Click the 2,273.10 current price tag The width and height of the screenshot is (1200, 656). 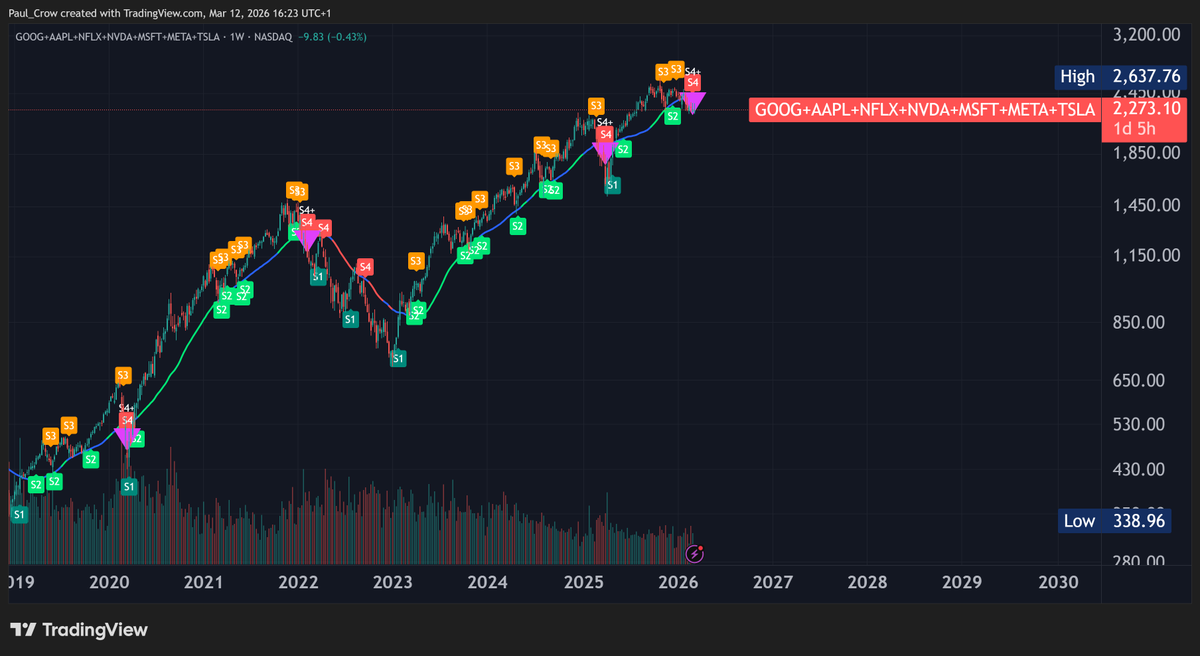click(x=1149, y=108)
